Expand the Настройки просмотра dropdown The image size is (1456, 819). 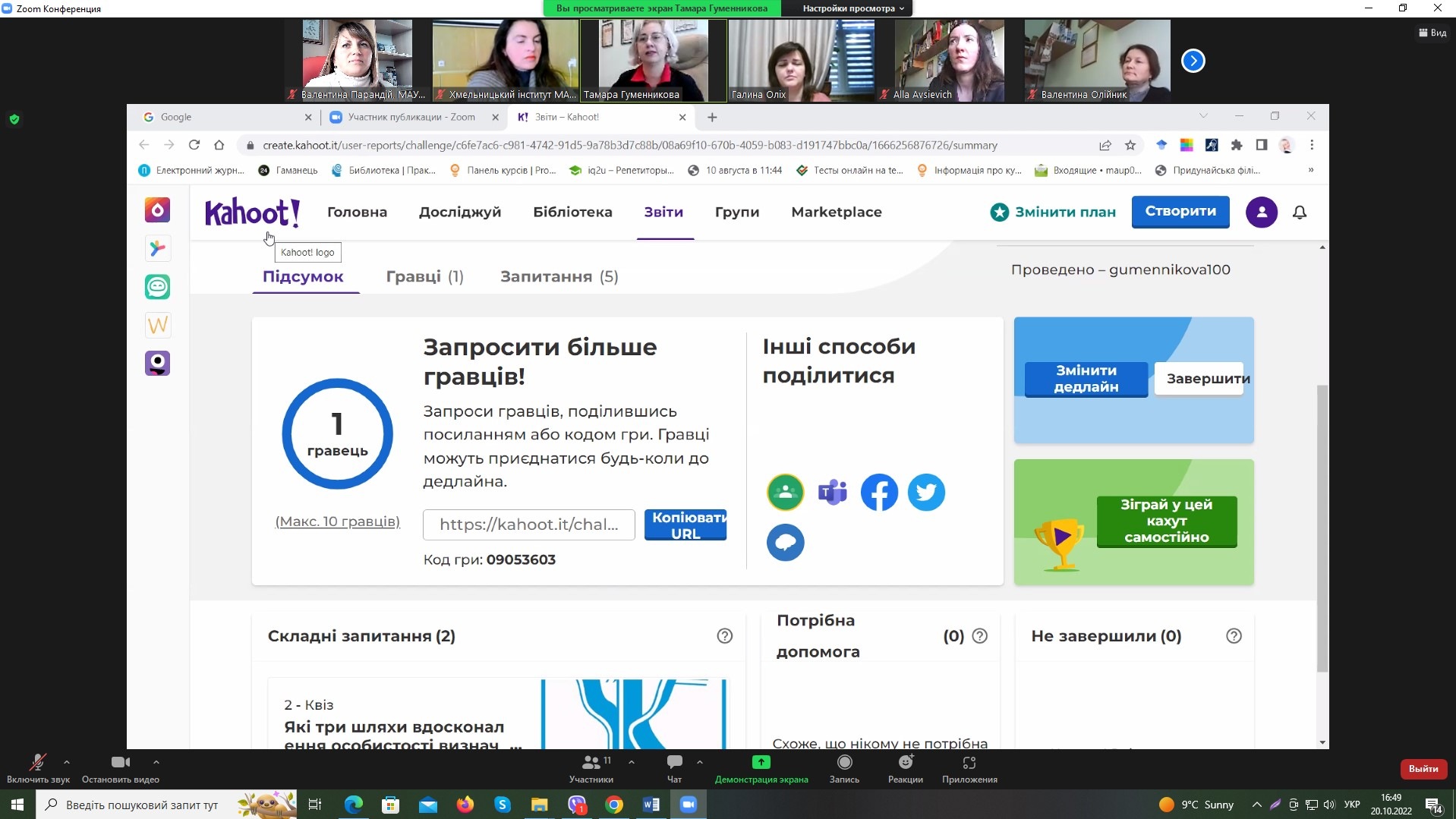[853, 8]
